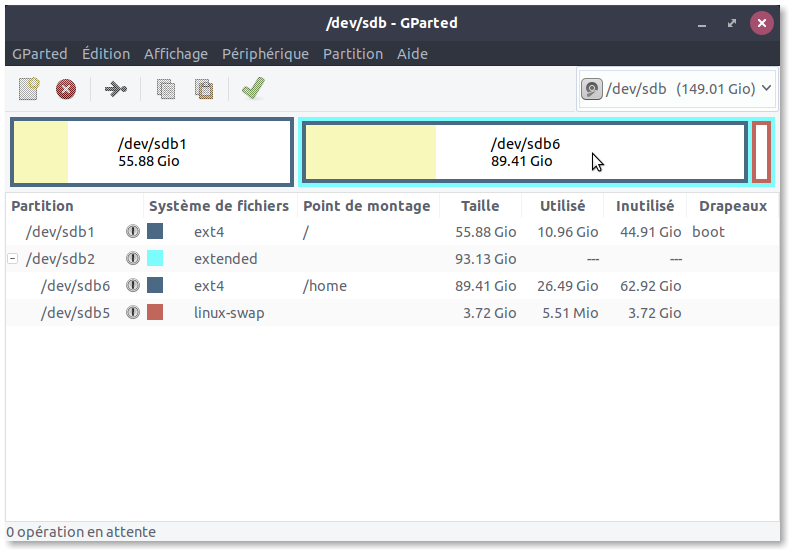Open the Affichage menu
This screenshot has height=550, width=789.
tap(175, 54)
